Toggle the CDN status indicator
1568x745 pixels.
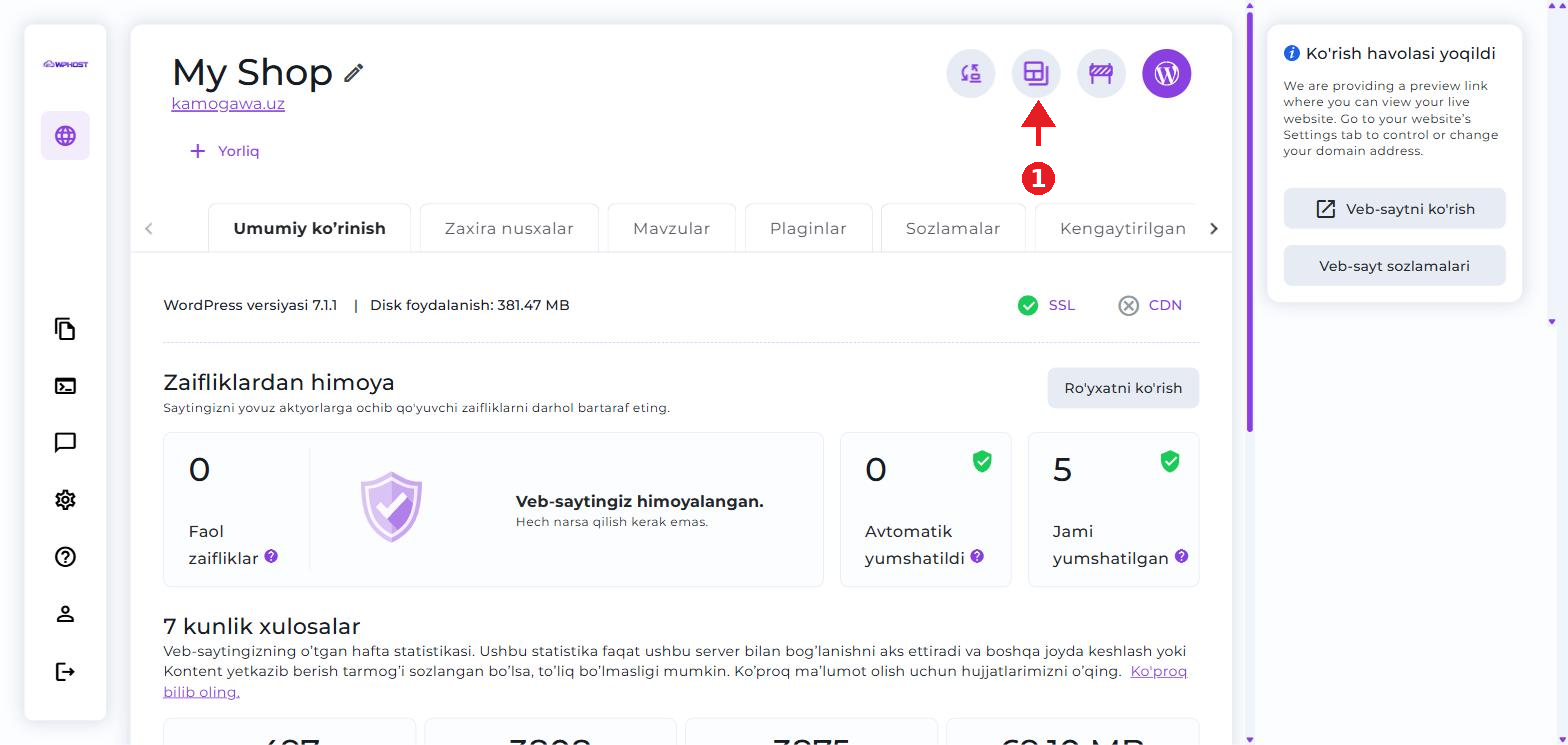1150,305
